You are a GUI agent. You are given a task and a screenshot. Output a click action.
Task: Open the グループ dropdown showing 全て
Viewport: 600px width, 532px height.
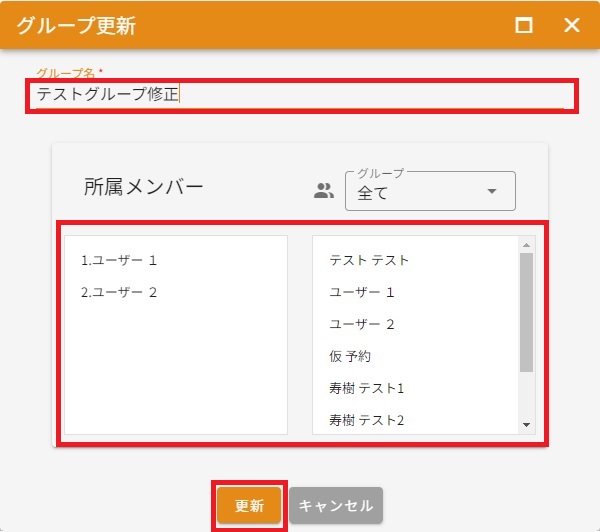pyautogui.click(x=420, y=192)
